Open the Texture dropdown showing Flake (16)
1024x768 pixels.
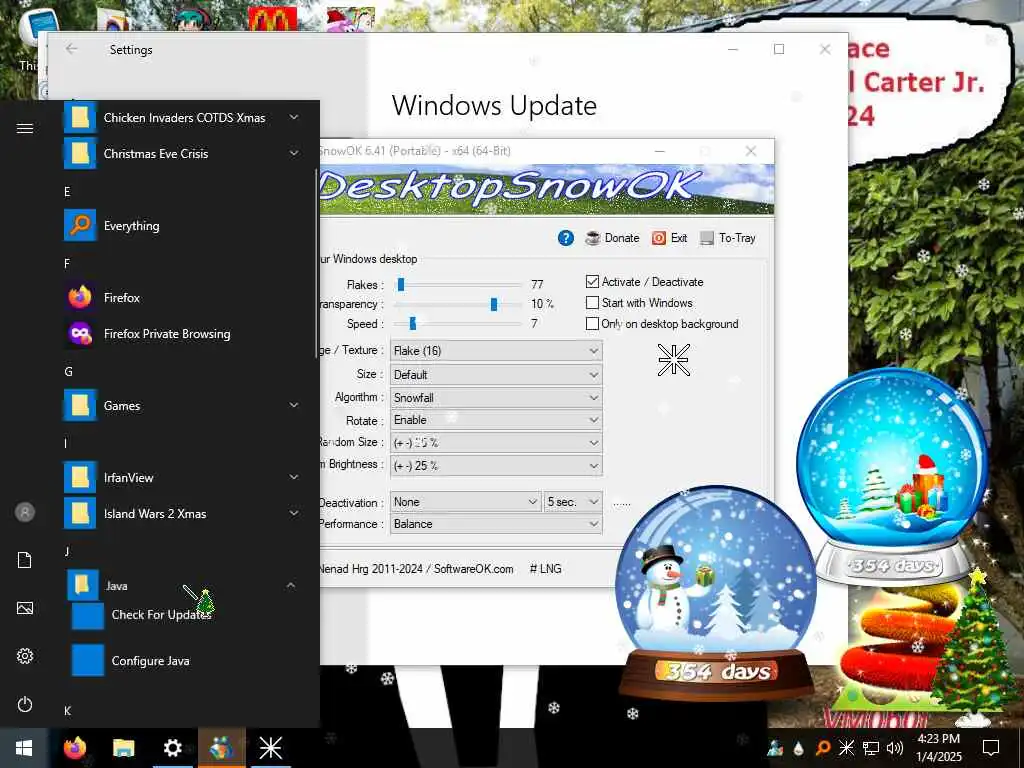[496, 351]
